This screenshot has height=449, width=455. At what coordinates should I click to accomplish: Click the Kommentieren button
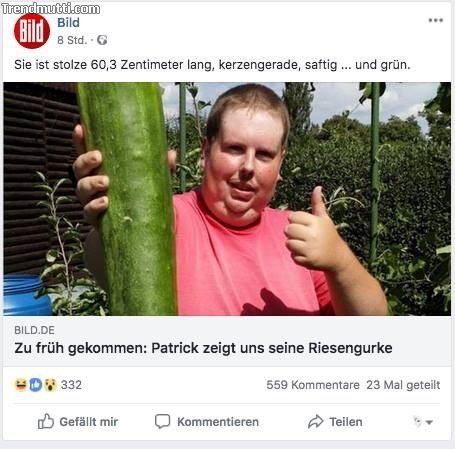[x=207, y=422]
